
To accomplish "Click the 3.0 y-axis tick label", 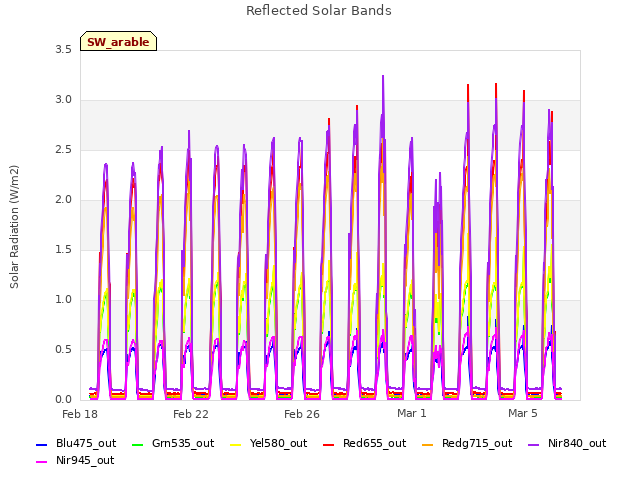I will [x=64, y=100].
